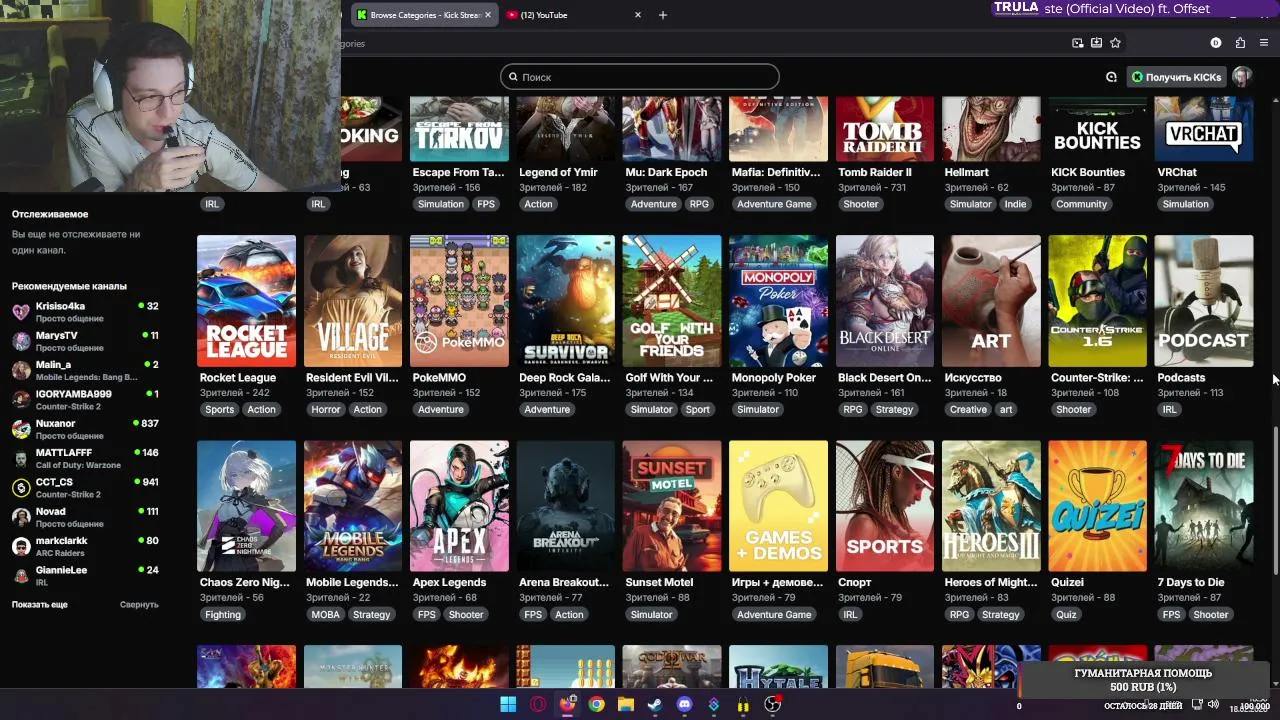Open the Black Desert Online cover
Viewport: 1280px width, 720px height.
[885, 301]
